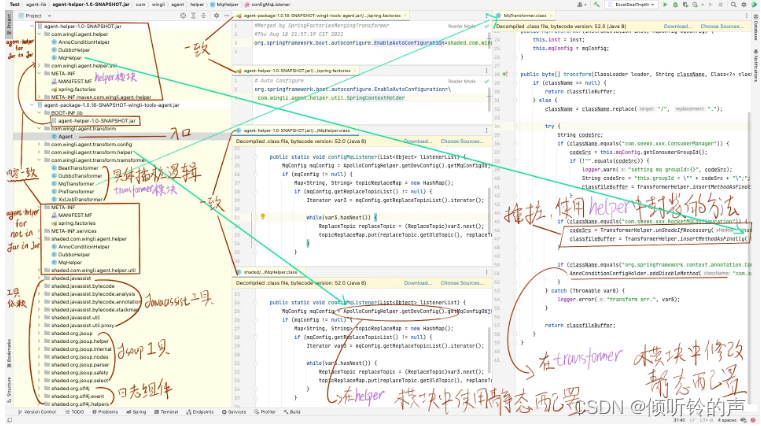Open the Profiler tool tab

point(265,412)
